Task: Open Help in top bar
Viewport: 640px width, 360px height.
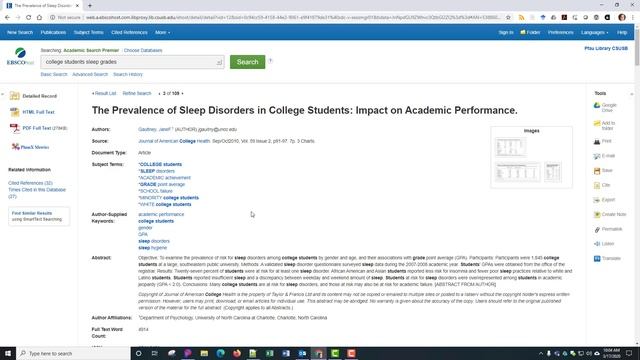Action: coord(622,32)
